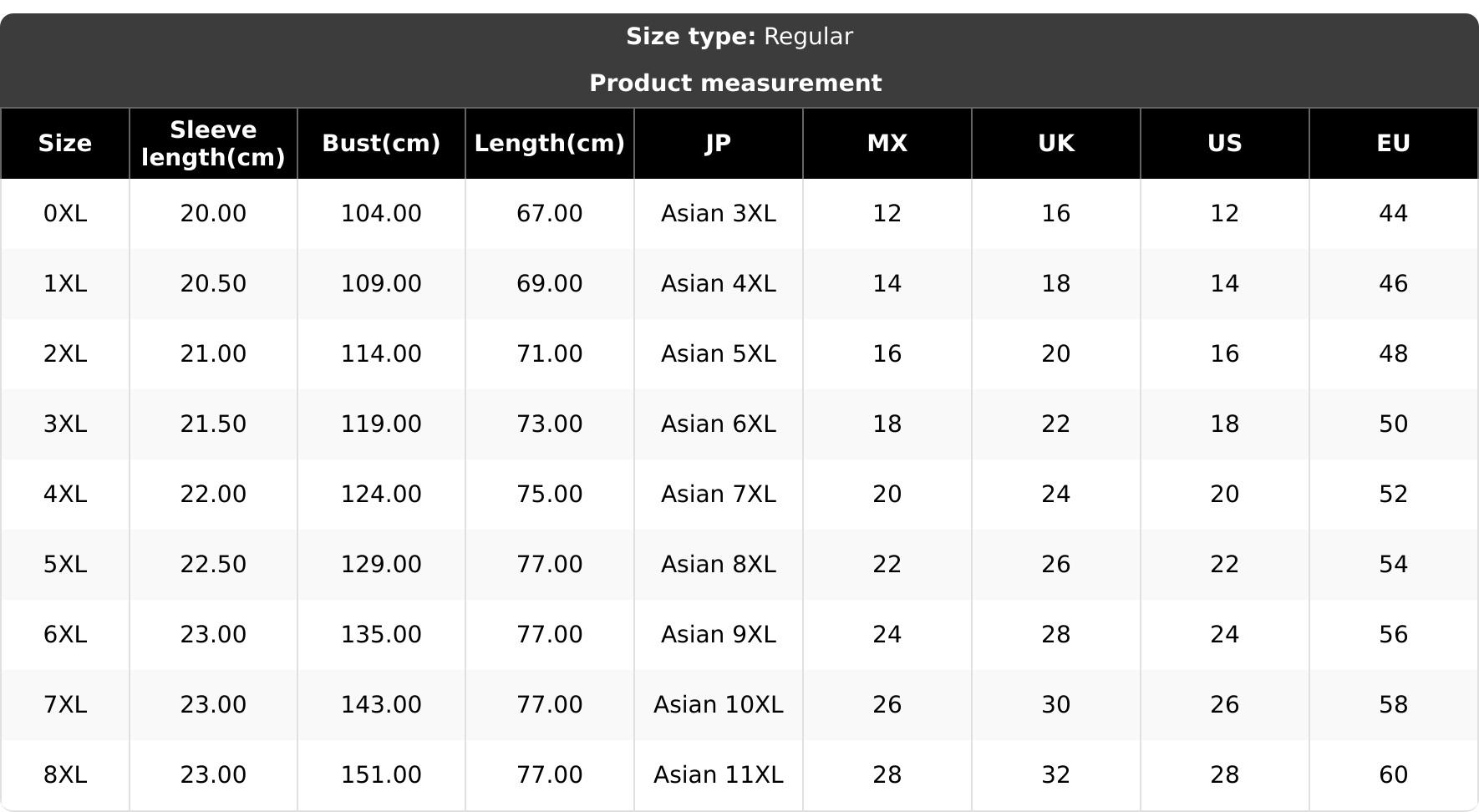The height and width of the screenshot is (812, 1479).
Task: Select sleeve length value 22.50
Action: tap(213, 565)
